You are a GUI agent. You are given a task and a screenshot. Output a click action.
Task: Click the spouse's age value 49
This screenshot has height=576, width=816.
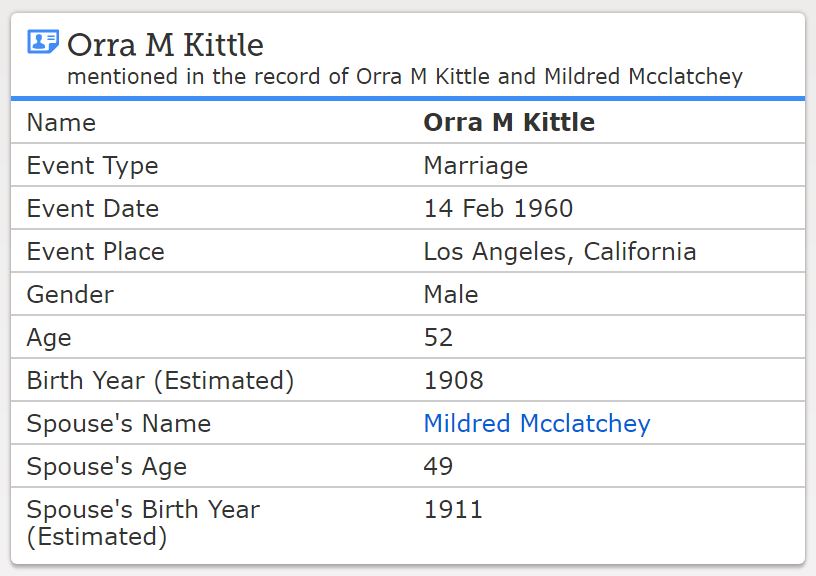[x=438, y=466]
